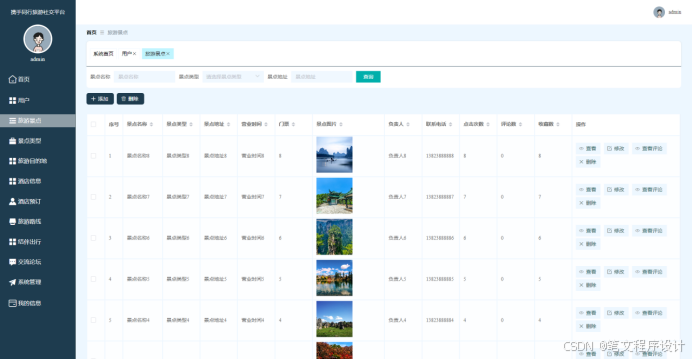Open the rock pillar thumbnail in row 3
693x360 pixels.
335,237
